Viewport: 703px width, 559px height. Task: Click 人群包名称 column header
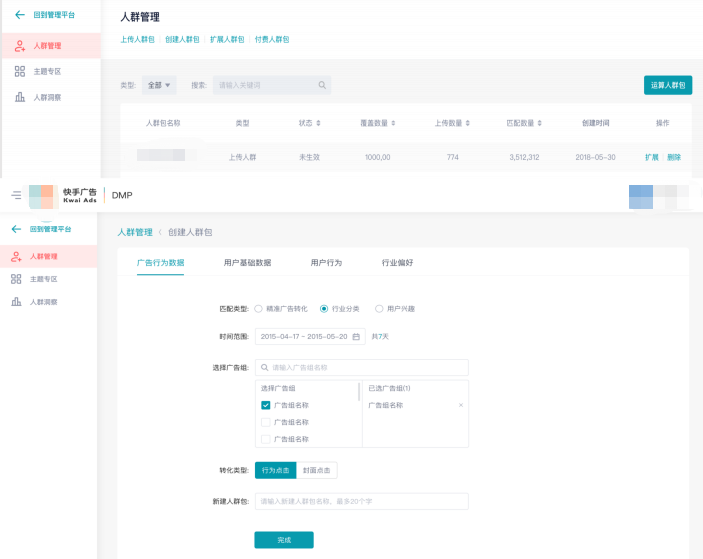[163, 123]
